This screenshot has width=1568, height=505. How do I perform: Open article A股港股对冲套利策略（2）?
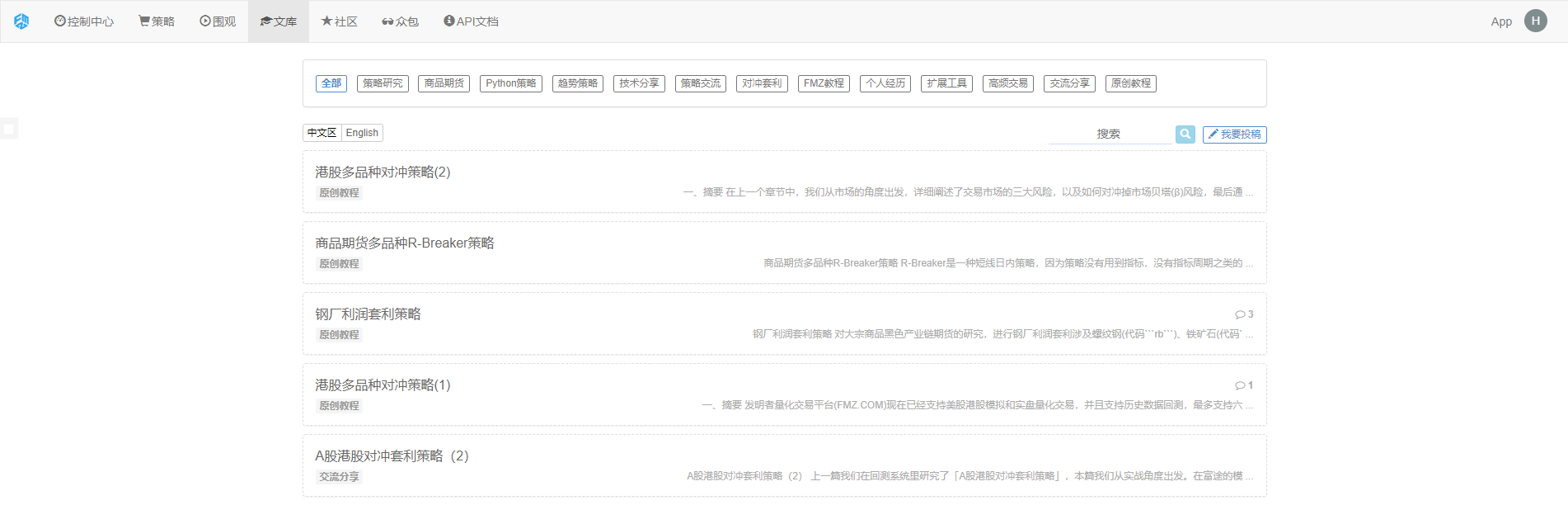[x=392, y=456]
